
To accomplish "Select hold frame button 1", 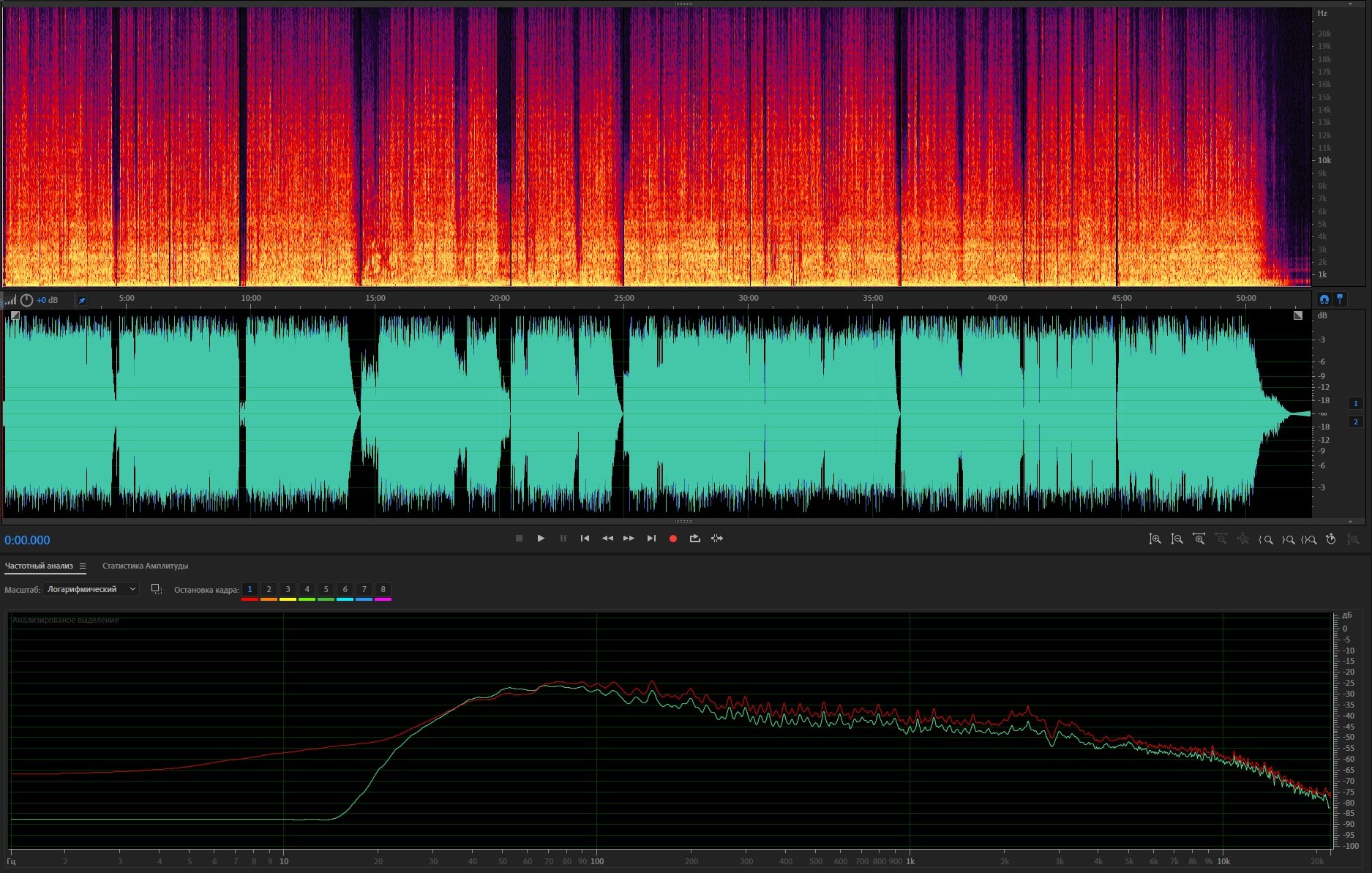I will (x=250, y=590).
